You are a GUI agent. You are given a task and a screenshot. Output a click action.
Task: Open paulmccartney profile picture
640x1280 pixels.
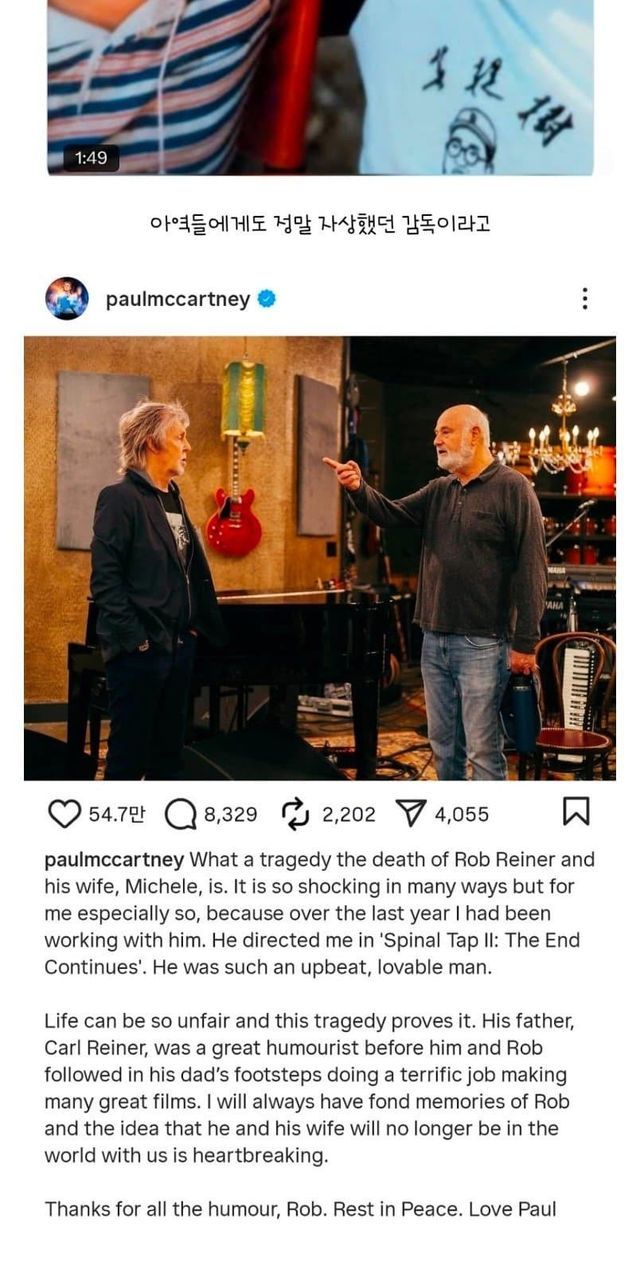(x=67, y=298)
